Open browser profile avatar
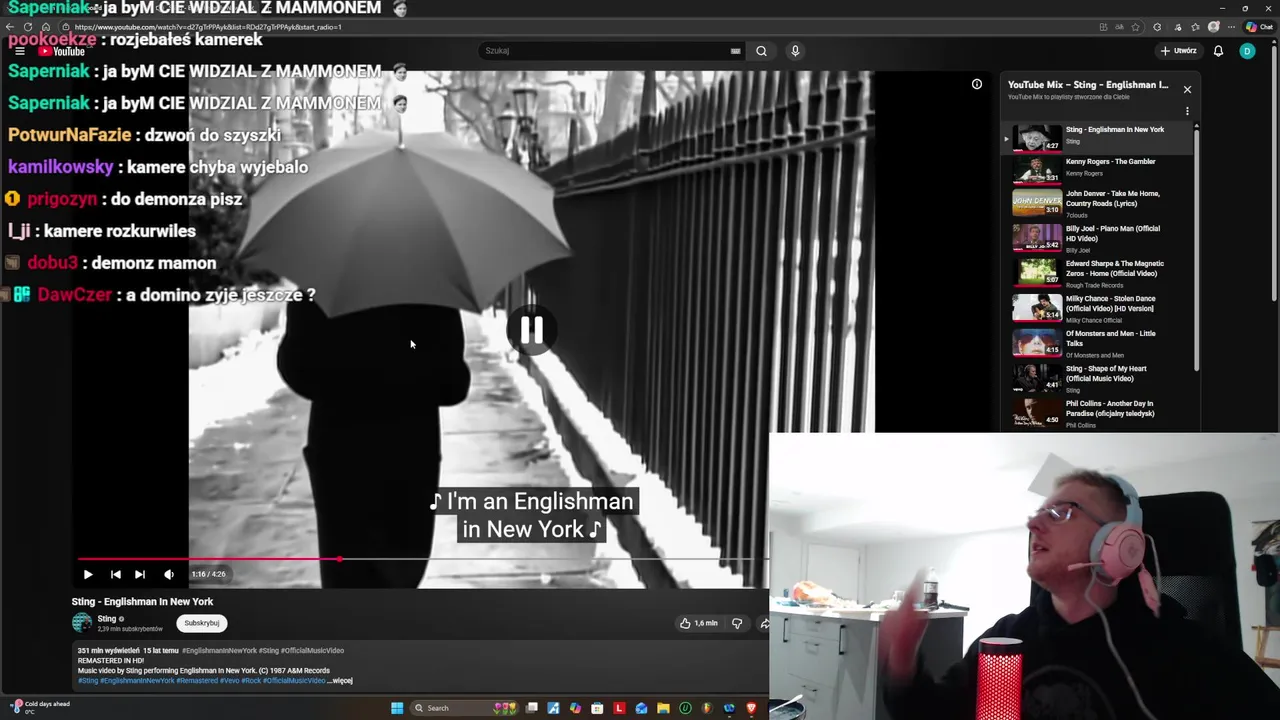The width and height of the screenshot is (1280, 720). [1214, 27]
